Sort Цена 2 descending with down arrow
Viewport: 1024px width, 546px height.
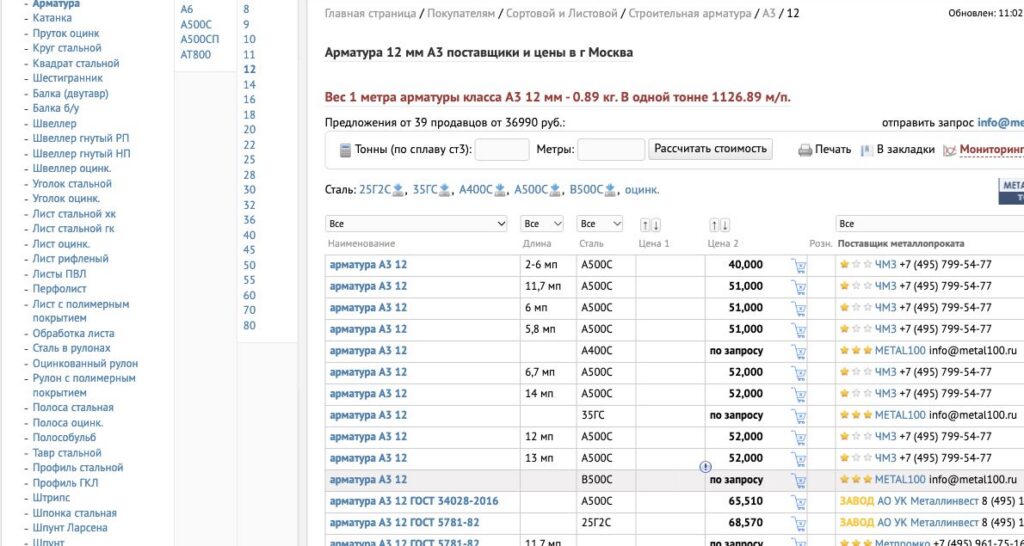pos(725,225)
